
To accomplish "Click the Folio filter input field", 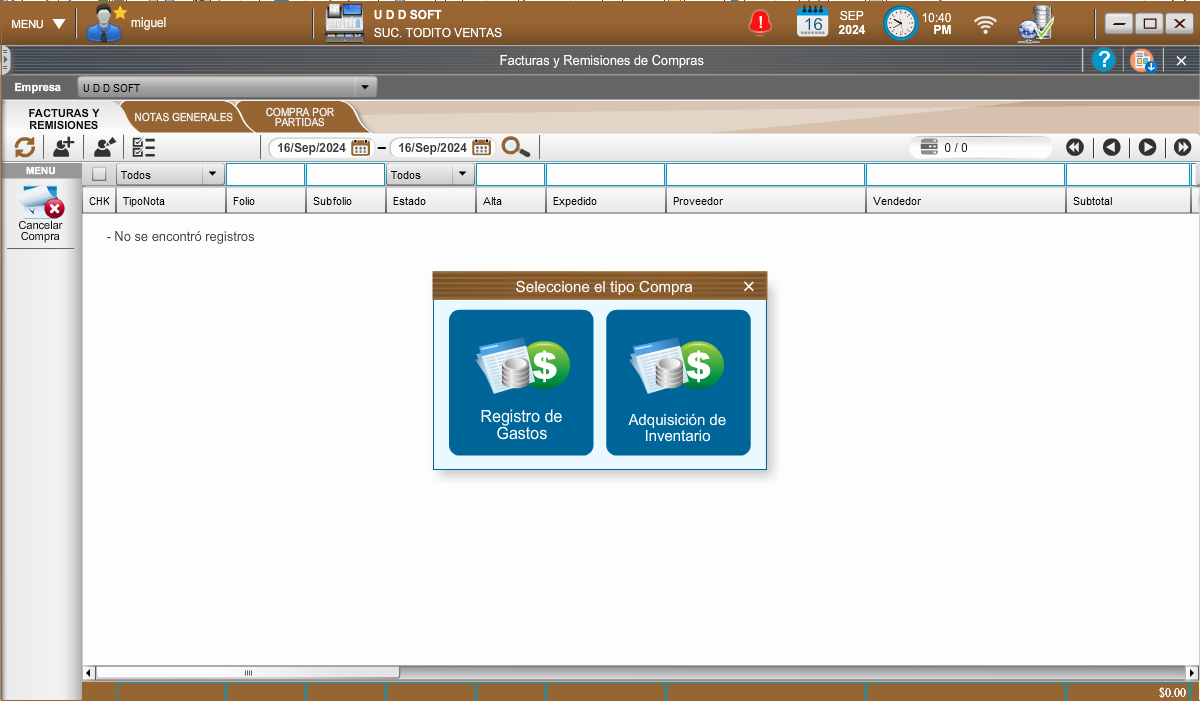I will coord(265,175).
